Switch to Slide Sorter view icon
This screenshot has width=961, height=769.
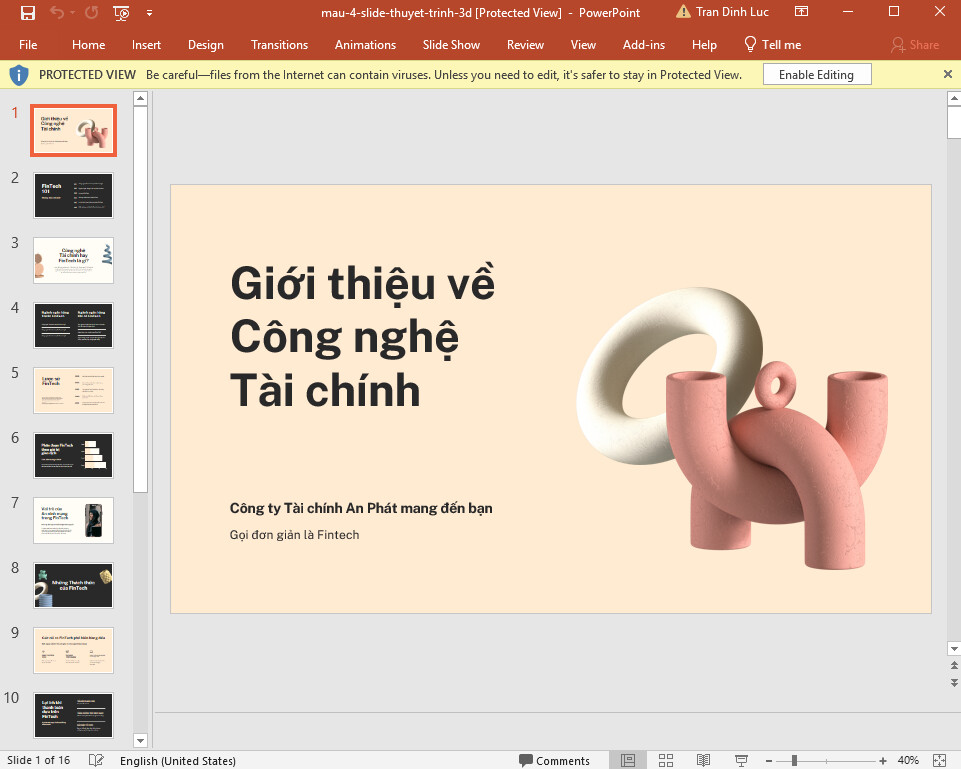[665, 760]
